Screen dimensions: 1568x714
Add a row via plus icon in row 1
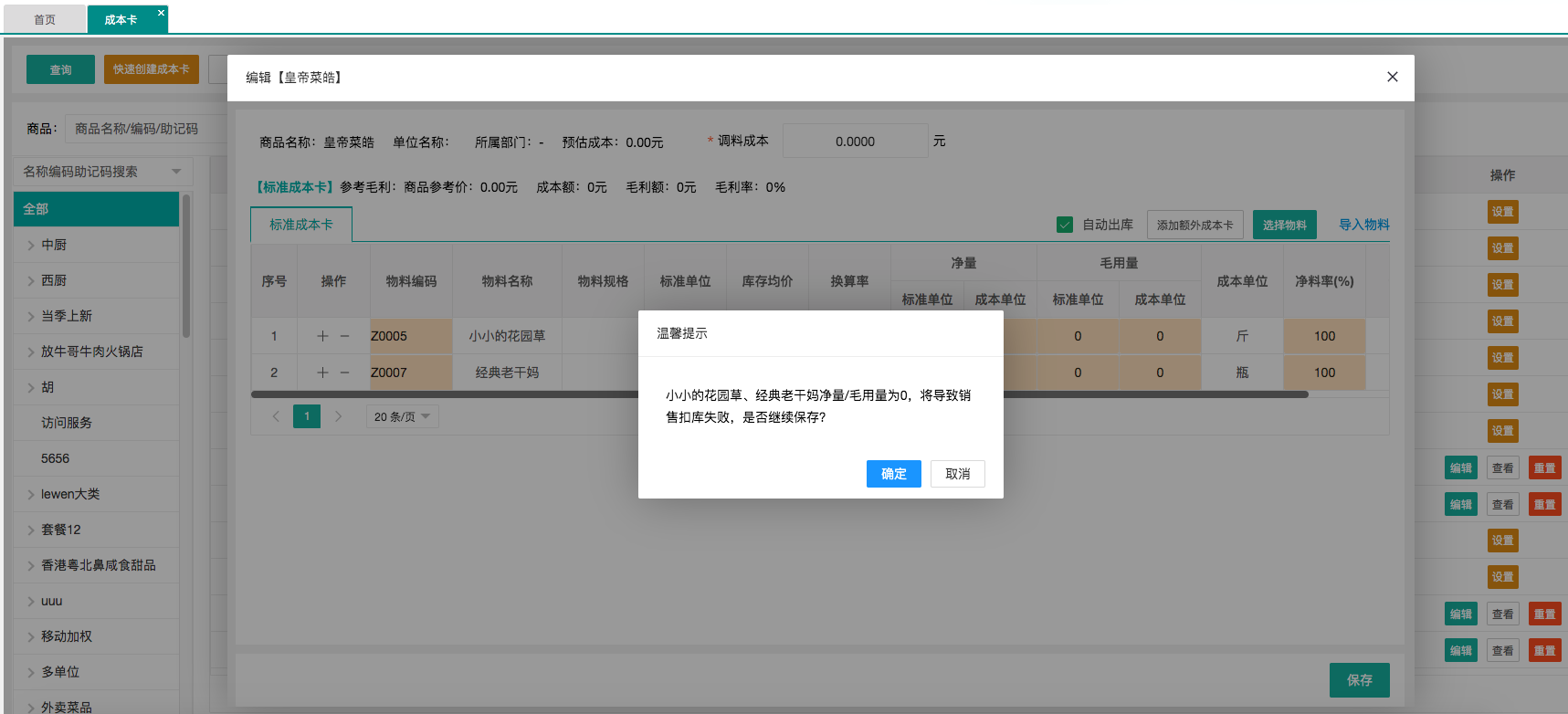pos(322,336)
